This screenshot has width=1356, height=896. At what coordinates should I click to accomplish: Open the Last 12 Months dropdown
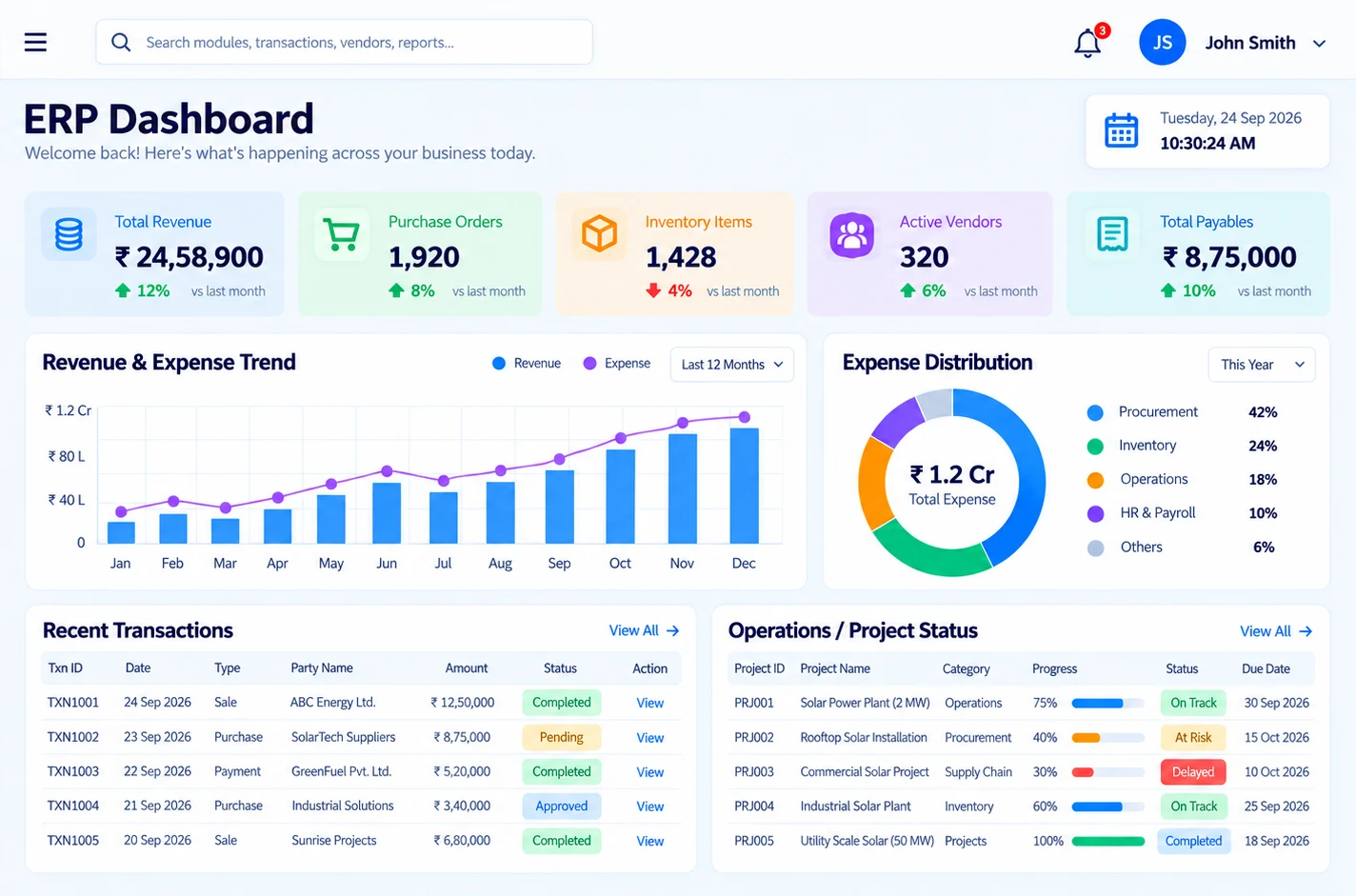(x=732, y=365)
